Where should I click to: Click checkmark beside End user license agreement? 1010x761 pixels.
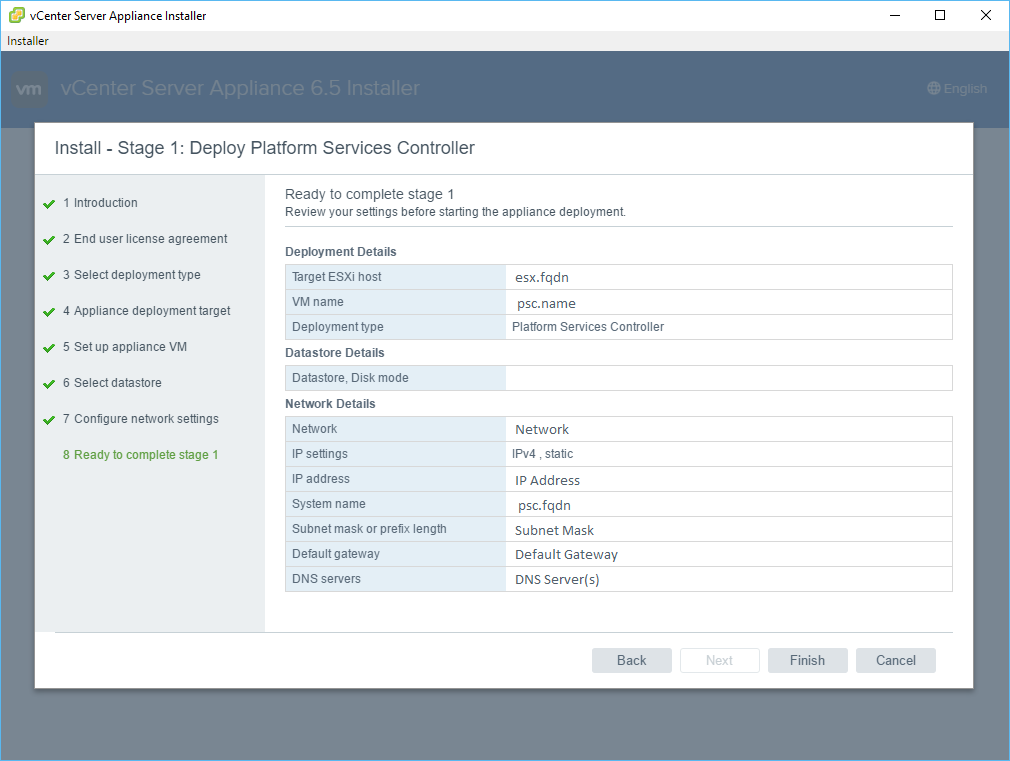pyautogui.click(x=49, y=240)
